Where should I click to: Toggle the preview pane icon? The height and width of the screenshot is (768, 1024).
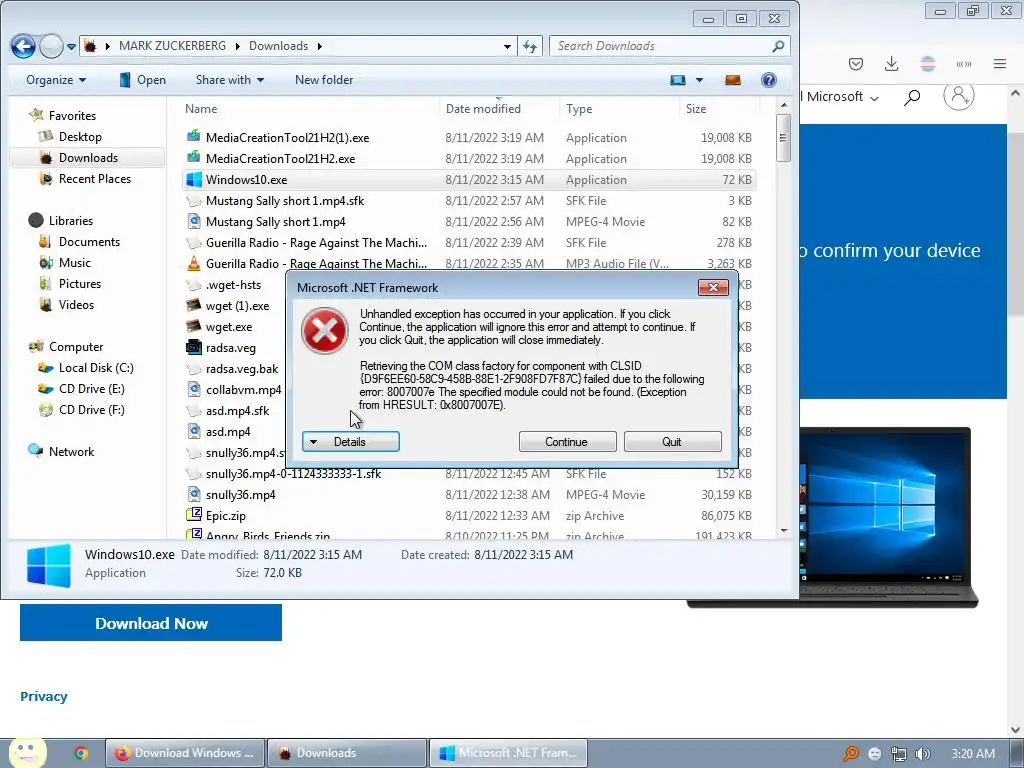(x=733, y=80)
